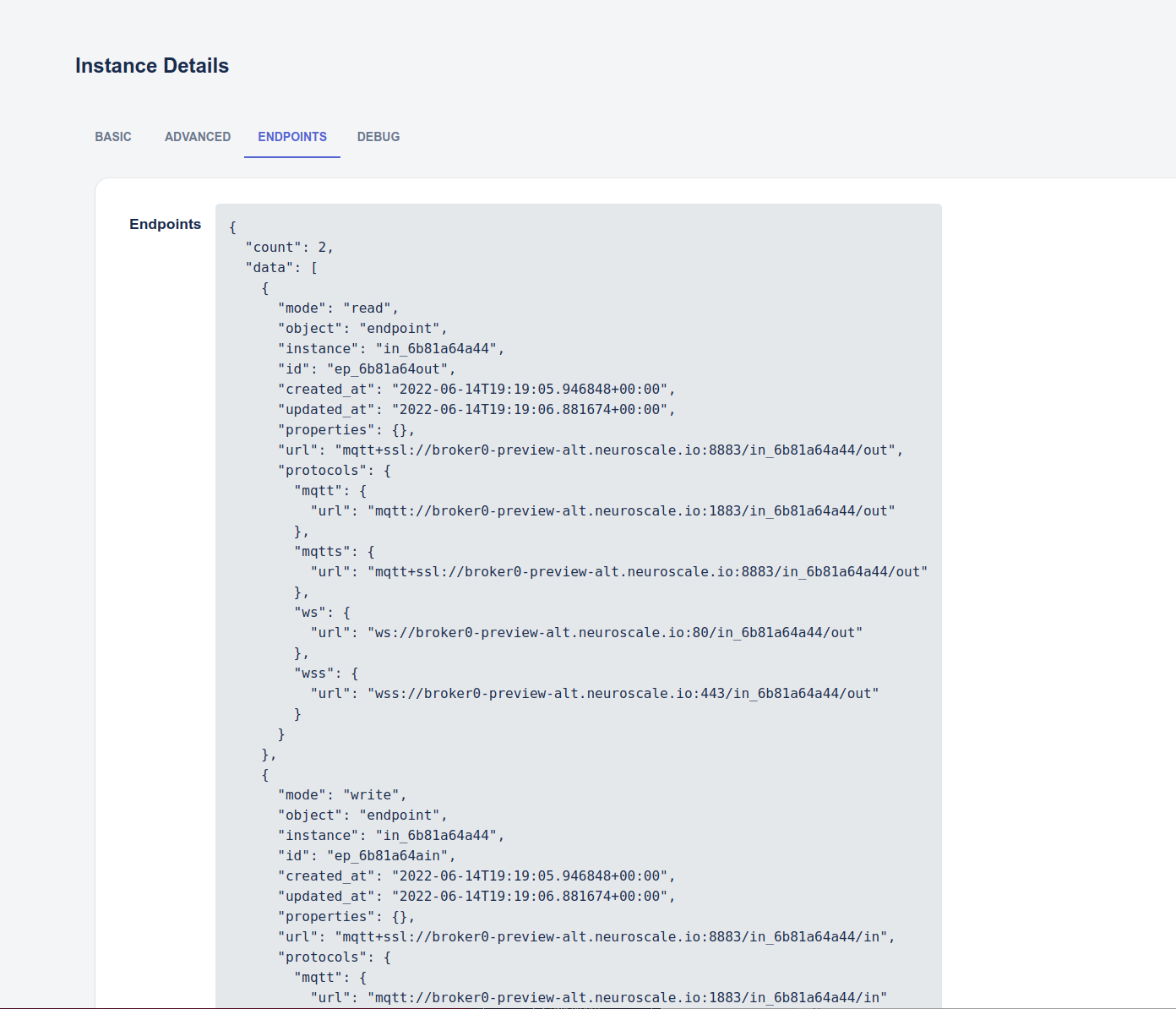Switch to the BASIC tab
Screen dimensions: 1176x1009
[113, 137]
